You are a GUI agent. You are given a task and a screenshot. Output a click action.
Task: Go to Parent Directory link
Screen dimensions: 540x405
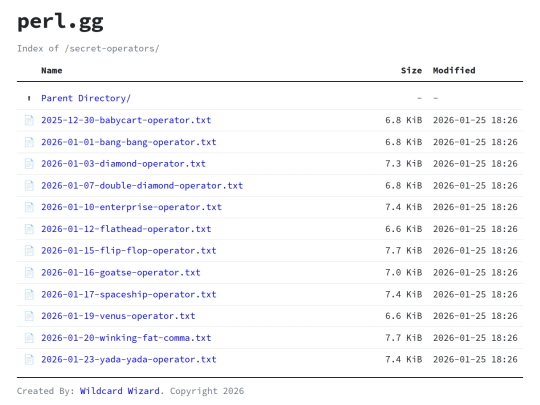[x=86, y=98]
